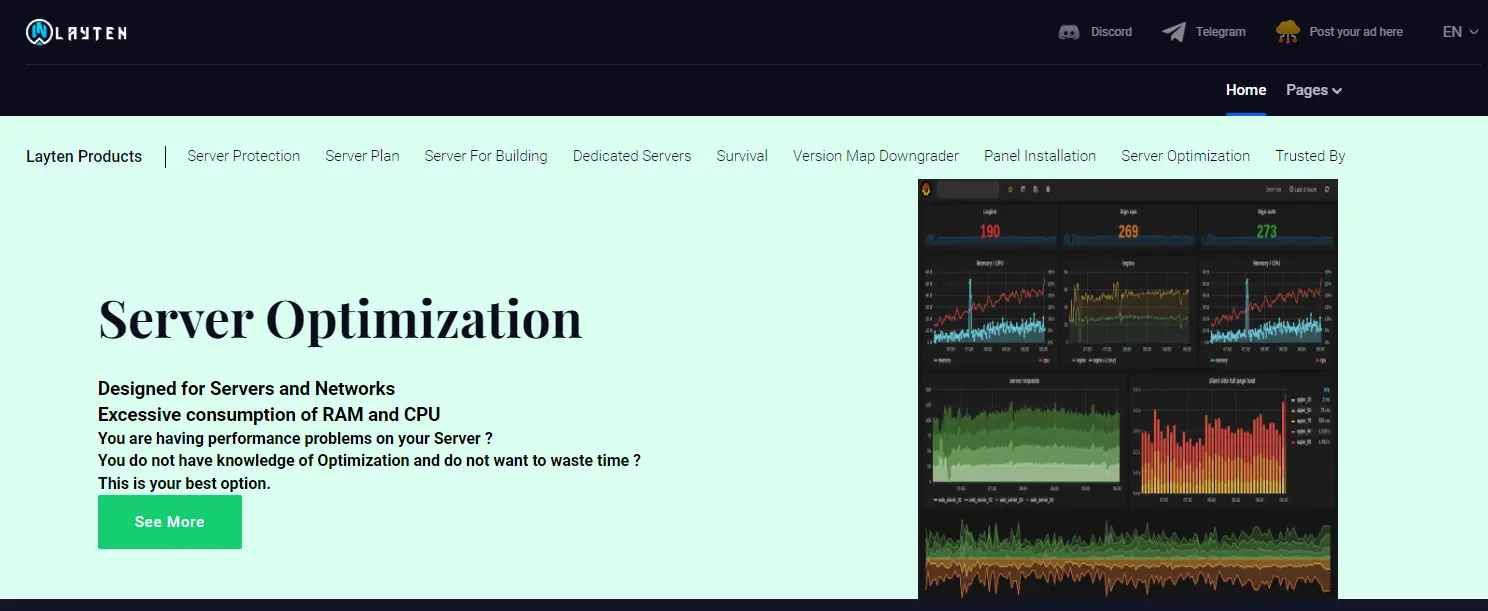
Task: Click the Discord text link
Action: point(1111,32)
